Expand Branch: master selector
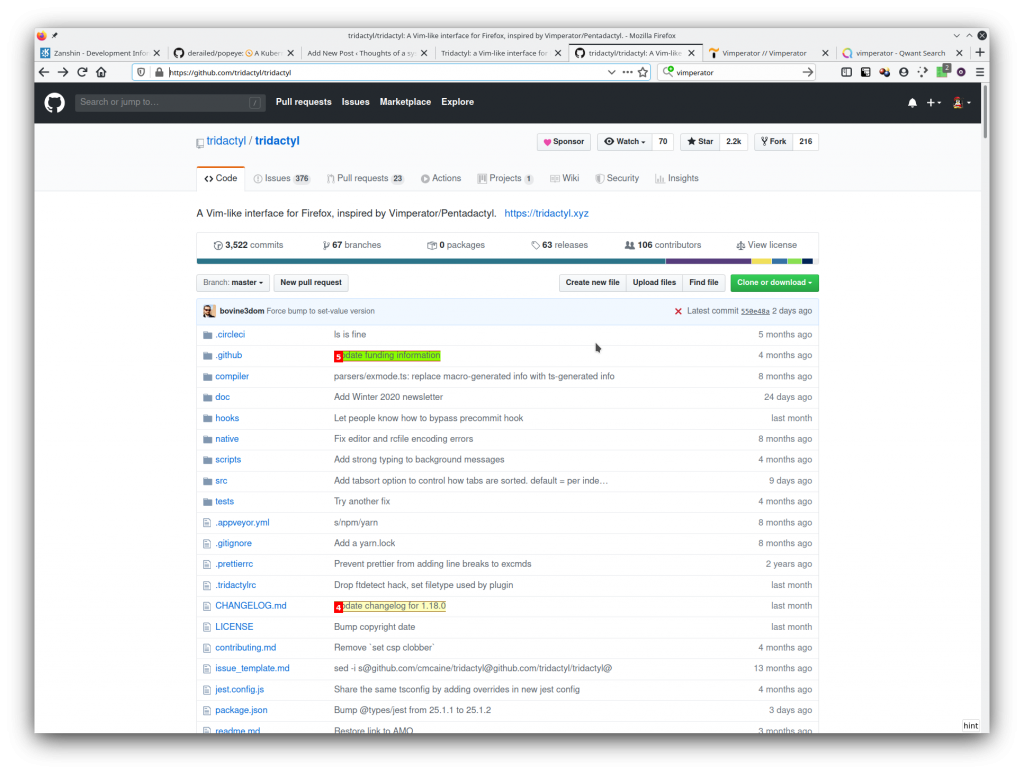Image resolution: width=1024 pixels, height=774 pixels. click(232, 283)
